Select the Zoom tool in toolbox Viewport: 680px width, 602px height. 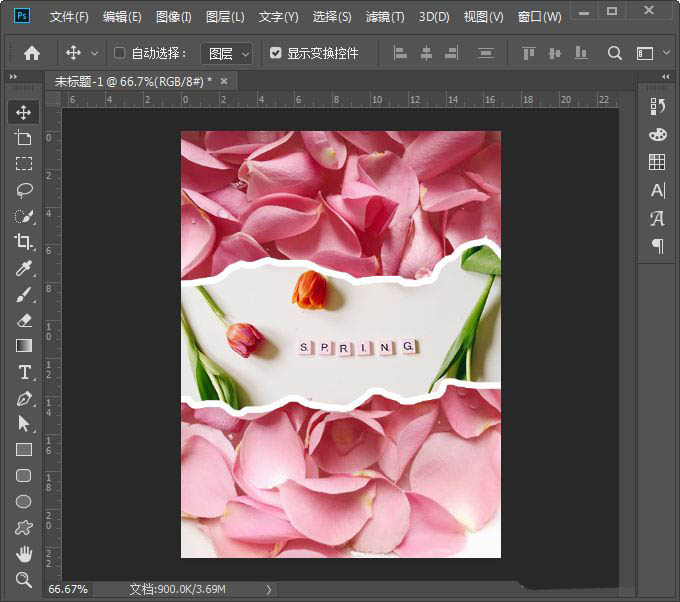(x=23, y=579)
